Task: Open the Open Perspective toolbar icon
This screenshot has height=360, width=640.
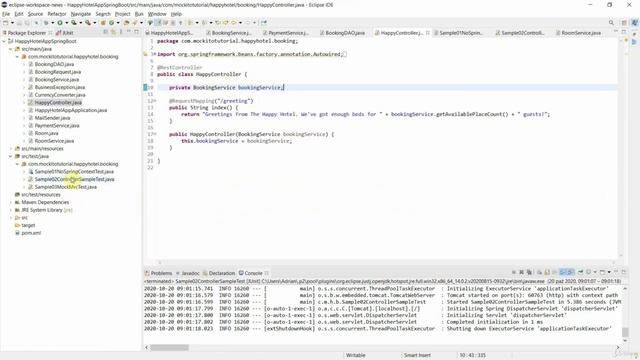Action: coord(624,23)
